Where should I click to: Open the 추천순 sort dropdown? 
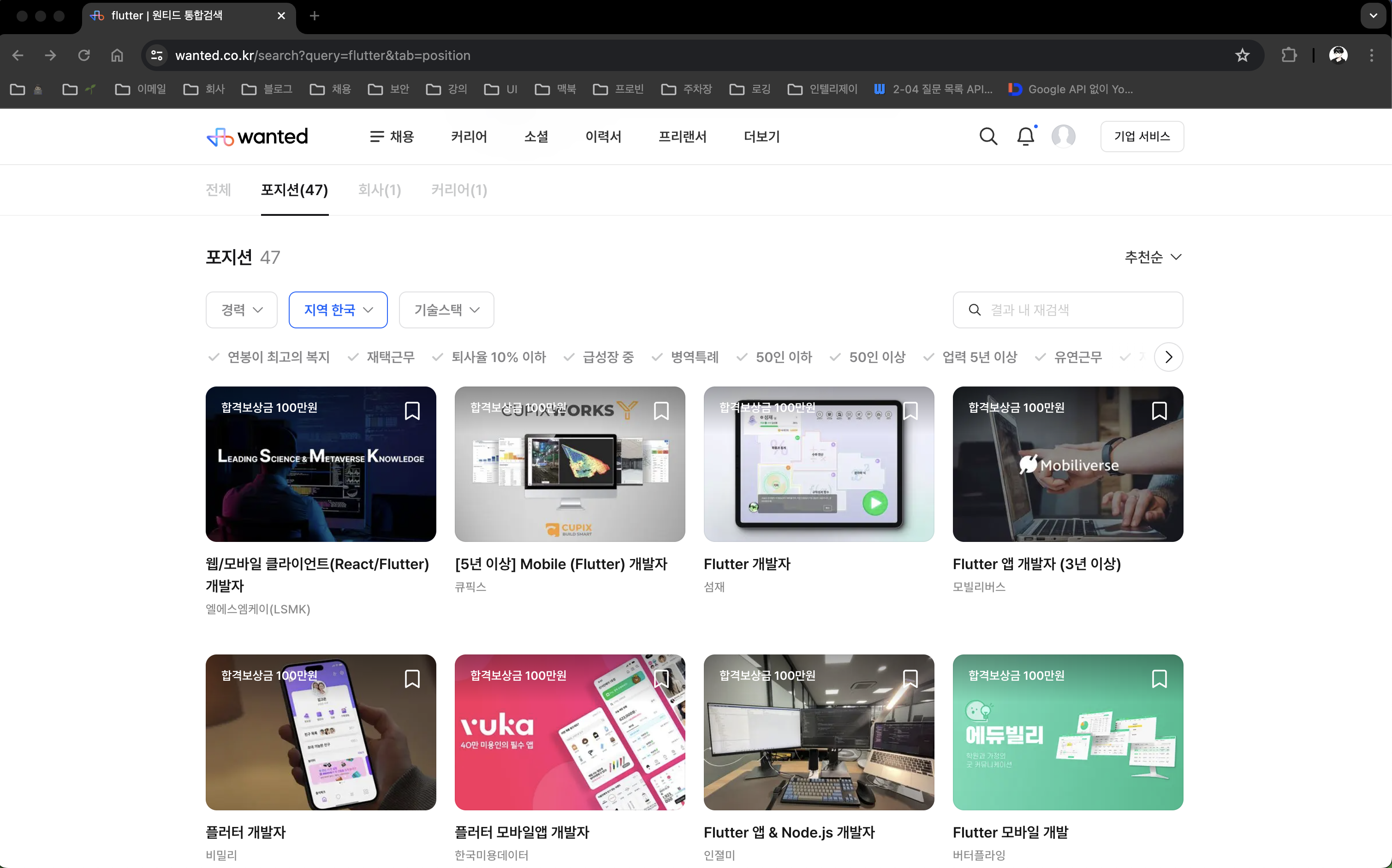pos(1153,256)
